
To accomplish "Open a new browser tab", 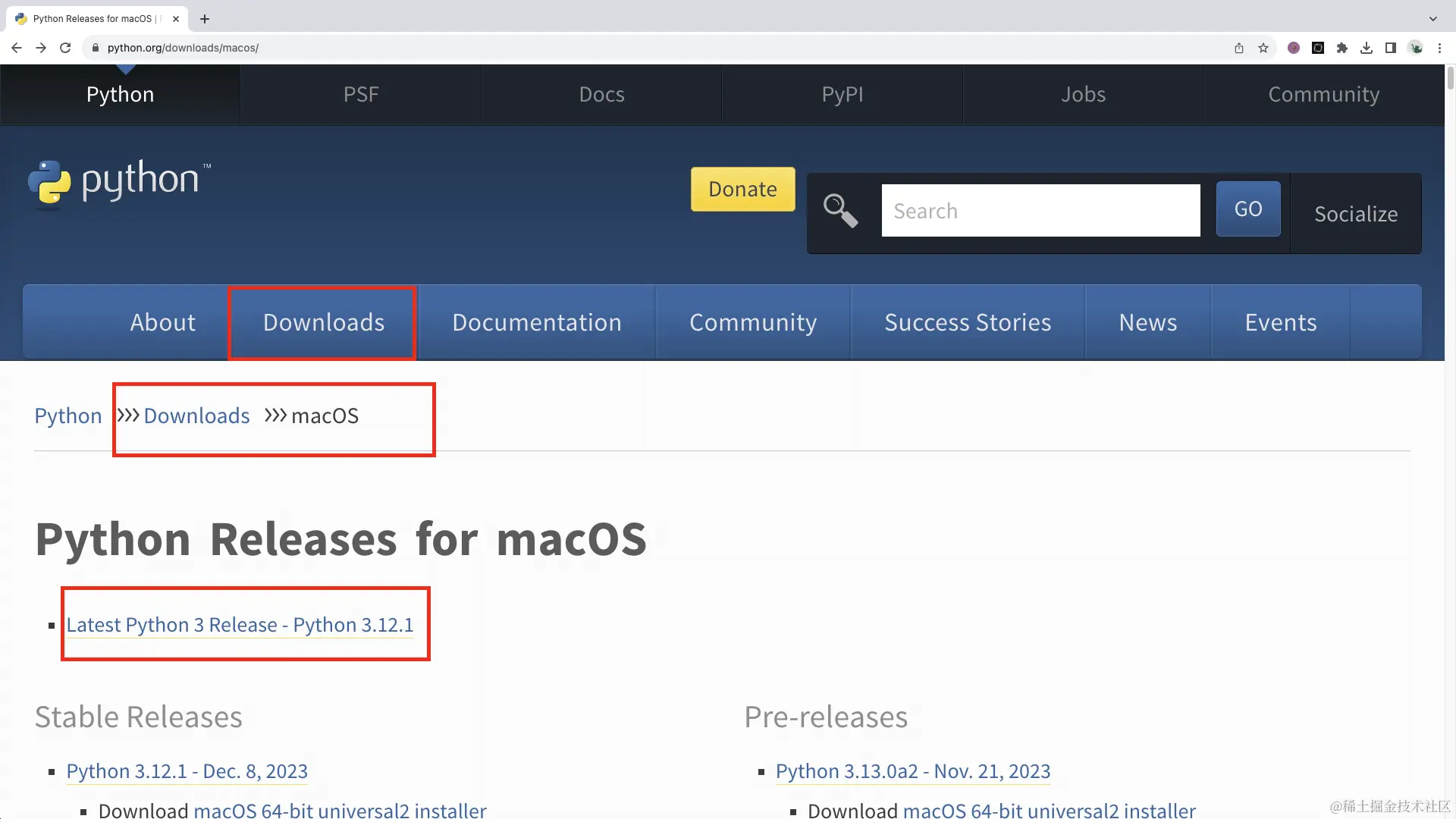I will [205, 19].
